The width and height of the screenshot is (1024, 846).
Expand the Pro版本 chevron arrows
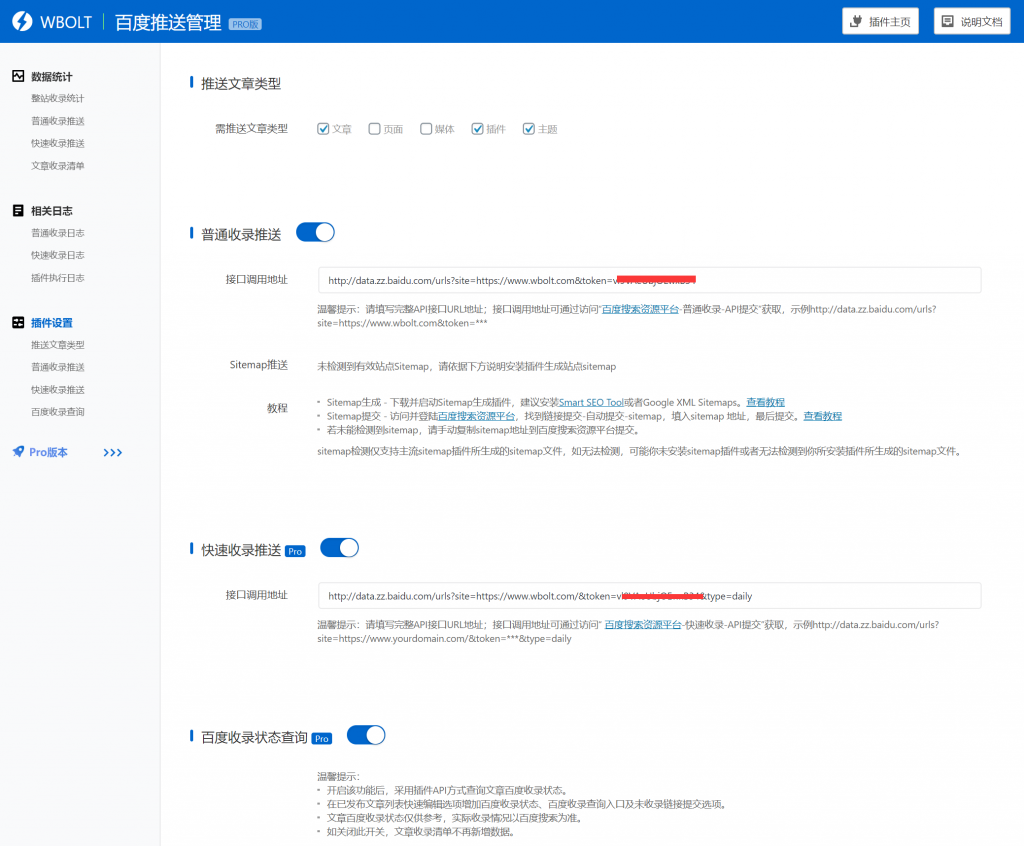click(x=112, y=452)
